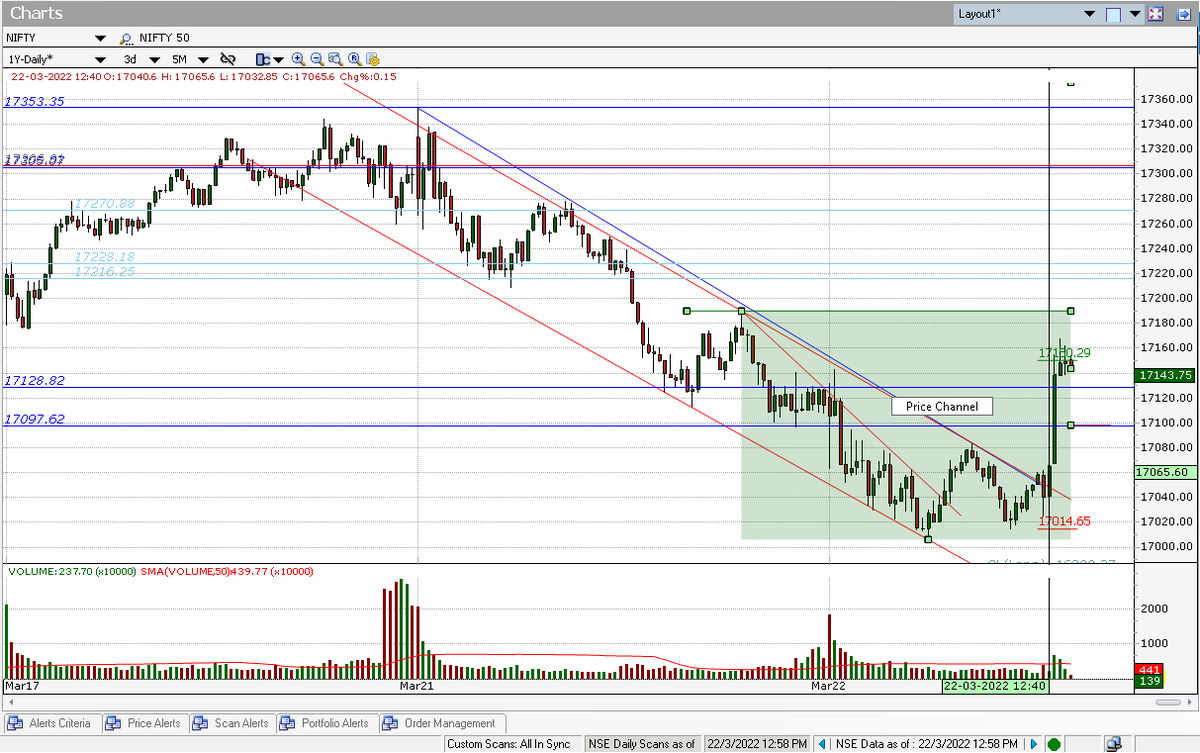
Task: Click the Mar22 date axis label
Action: [829, 686]
